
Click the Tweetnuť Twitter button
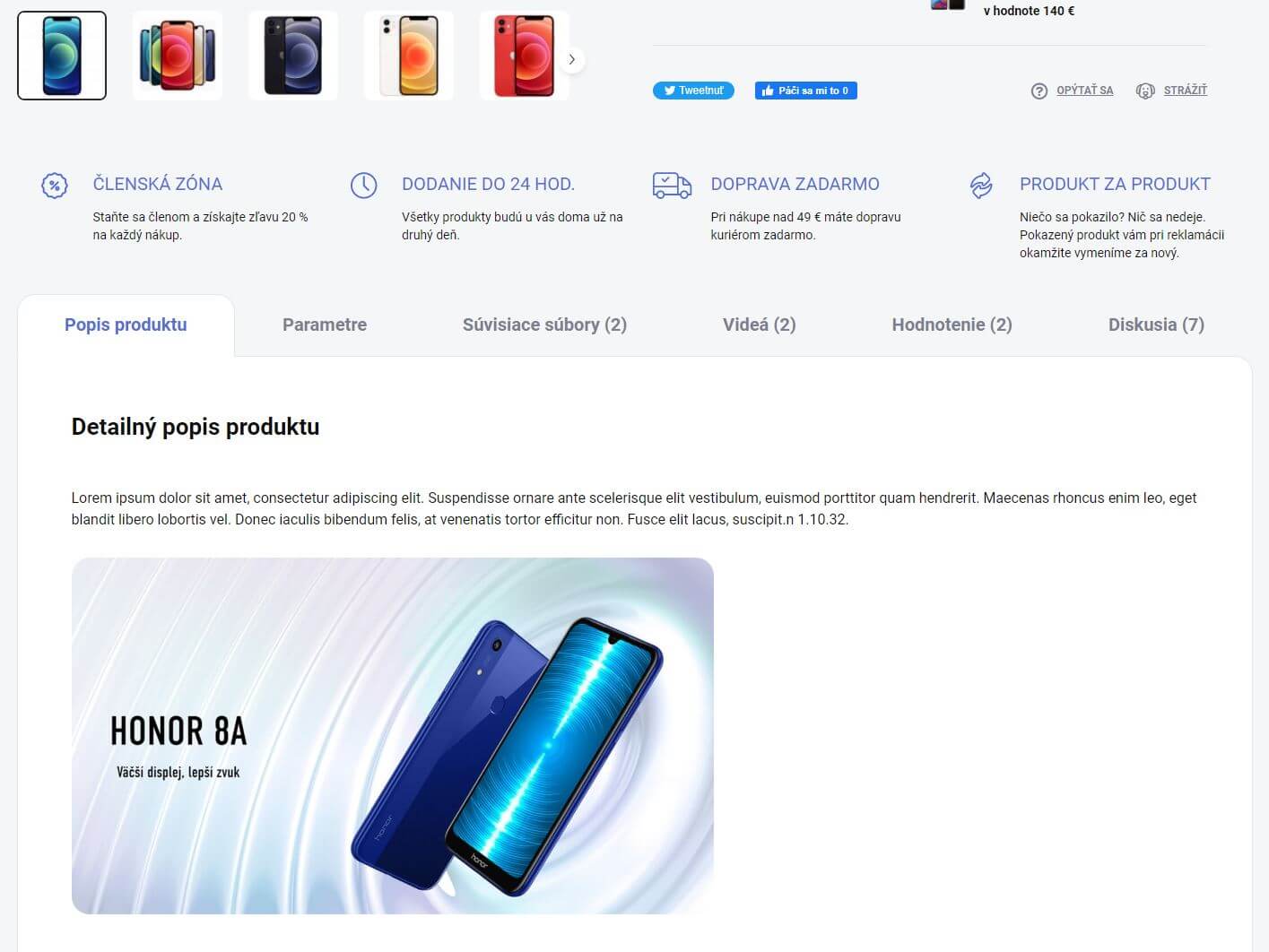pos(693,91)
